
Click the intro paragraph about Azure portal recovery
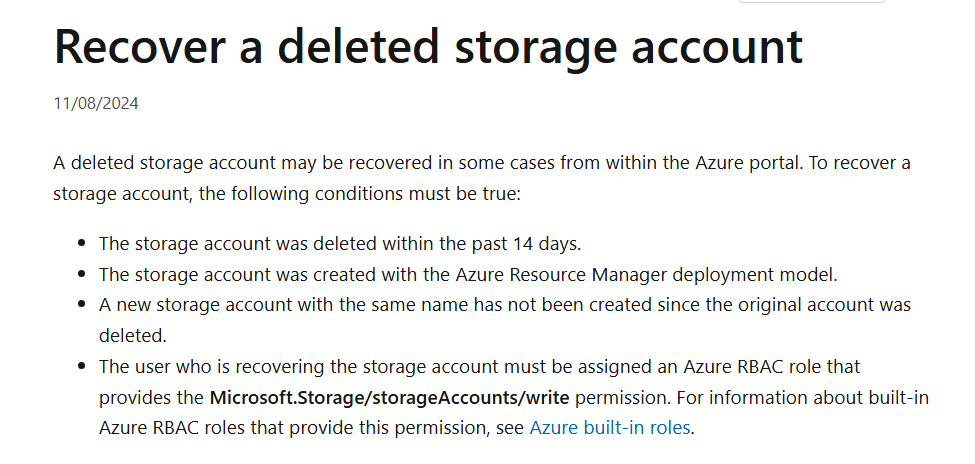coord(482,179)
